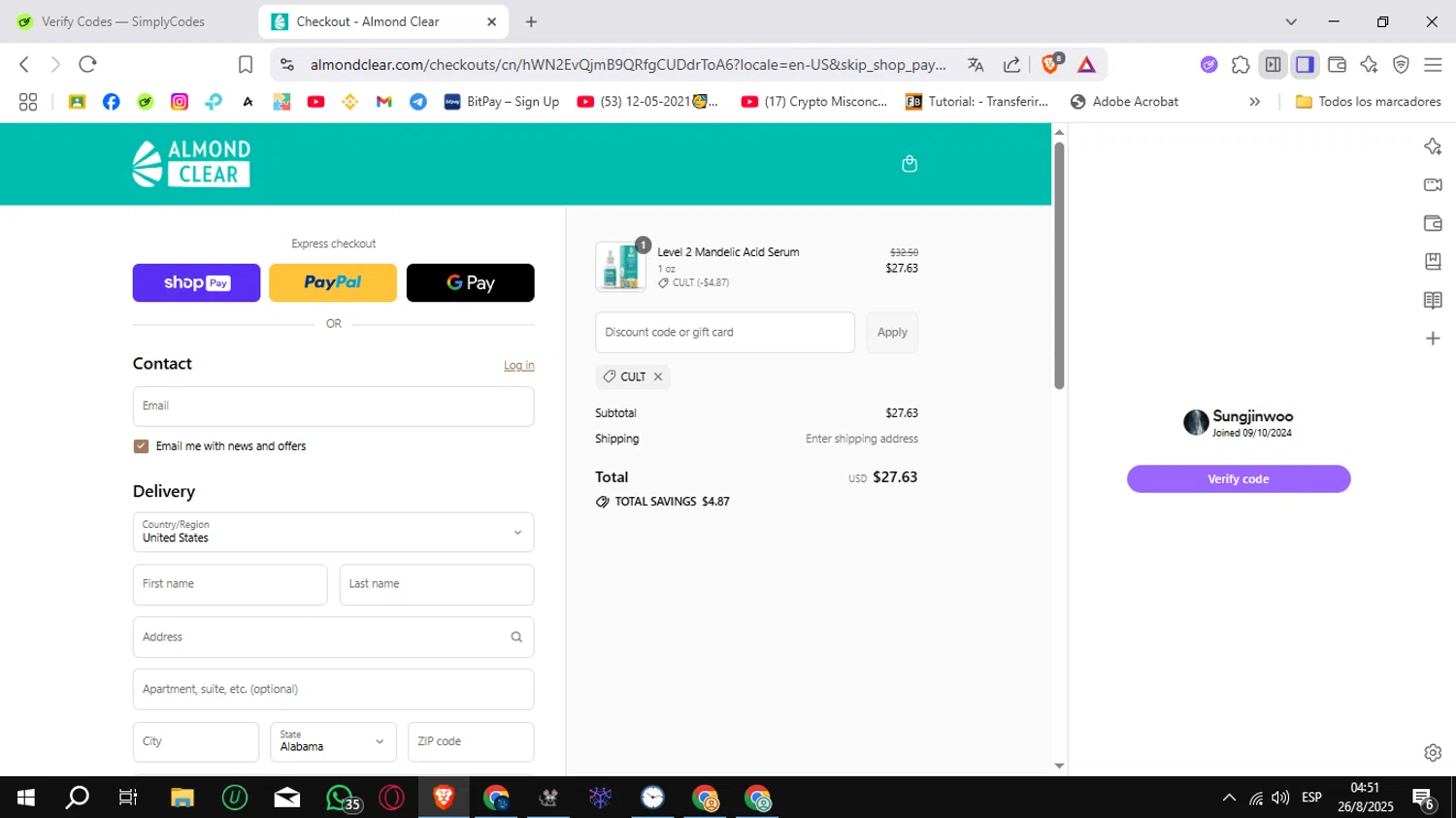The image size is (1456, 818).
Task: Open Leo AI sparkle toolbar icon
Action: pyautogui.click(x=1369, y=65)
